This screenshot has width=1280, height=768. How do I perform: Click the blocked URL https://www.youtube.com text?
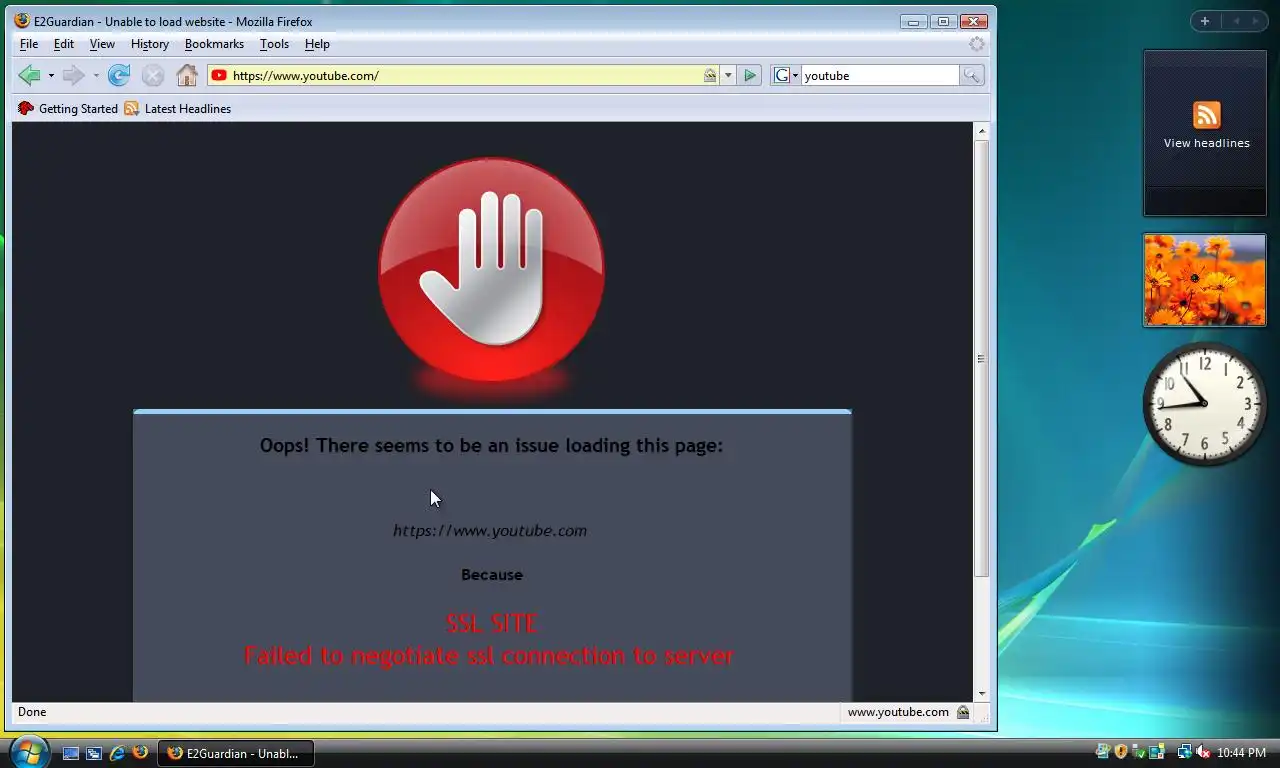pyautogui.click(x=490, y=531)
